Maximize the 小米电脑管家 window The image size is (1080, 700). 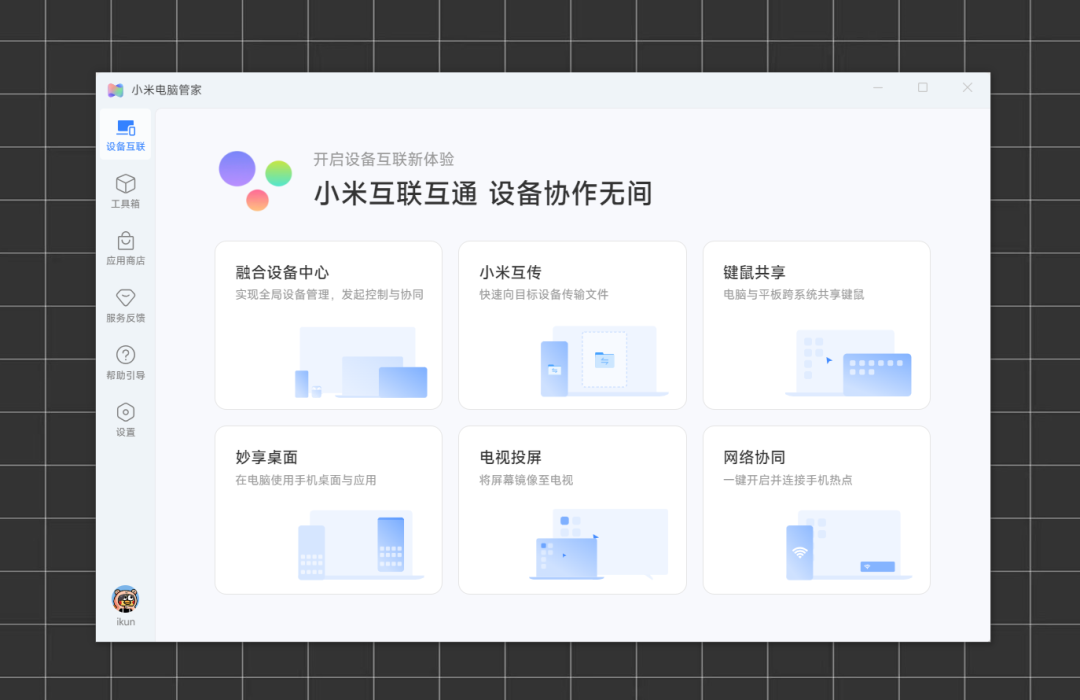[922, 88]
